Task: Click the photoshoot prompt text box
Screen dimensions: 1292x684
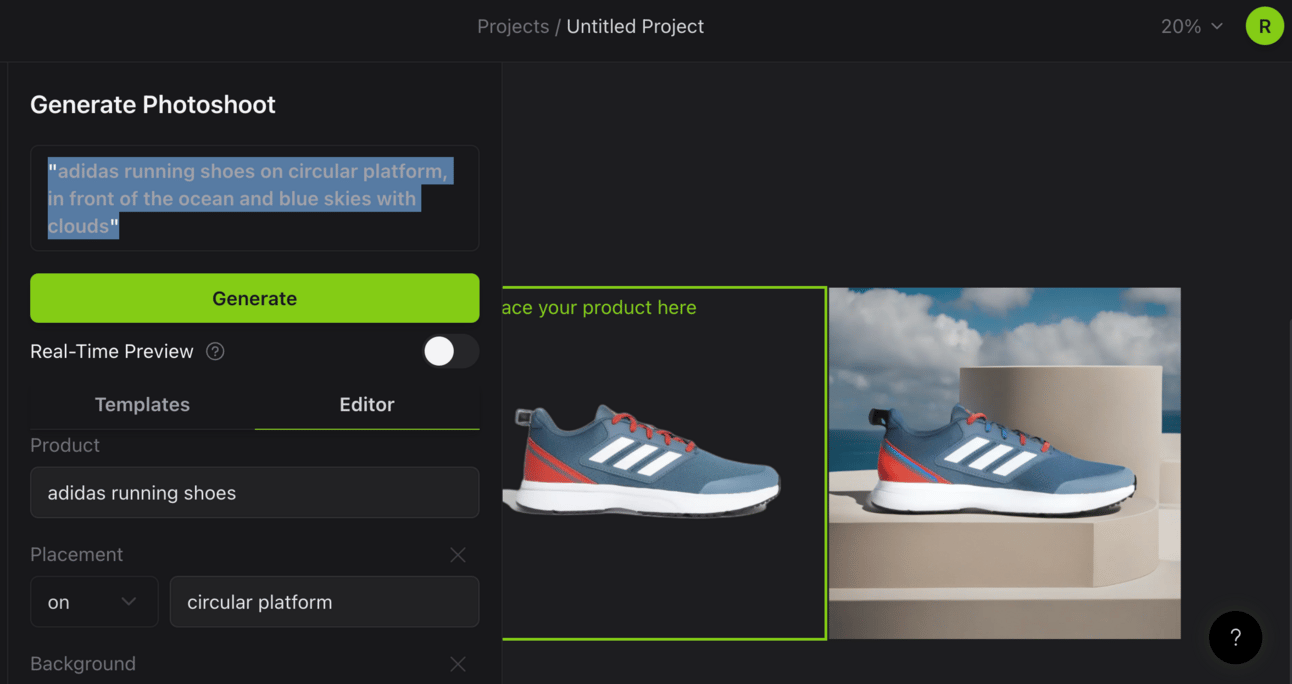Action: [255, 198]
